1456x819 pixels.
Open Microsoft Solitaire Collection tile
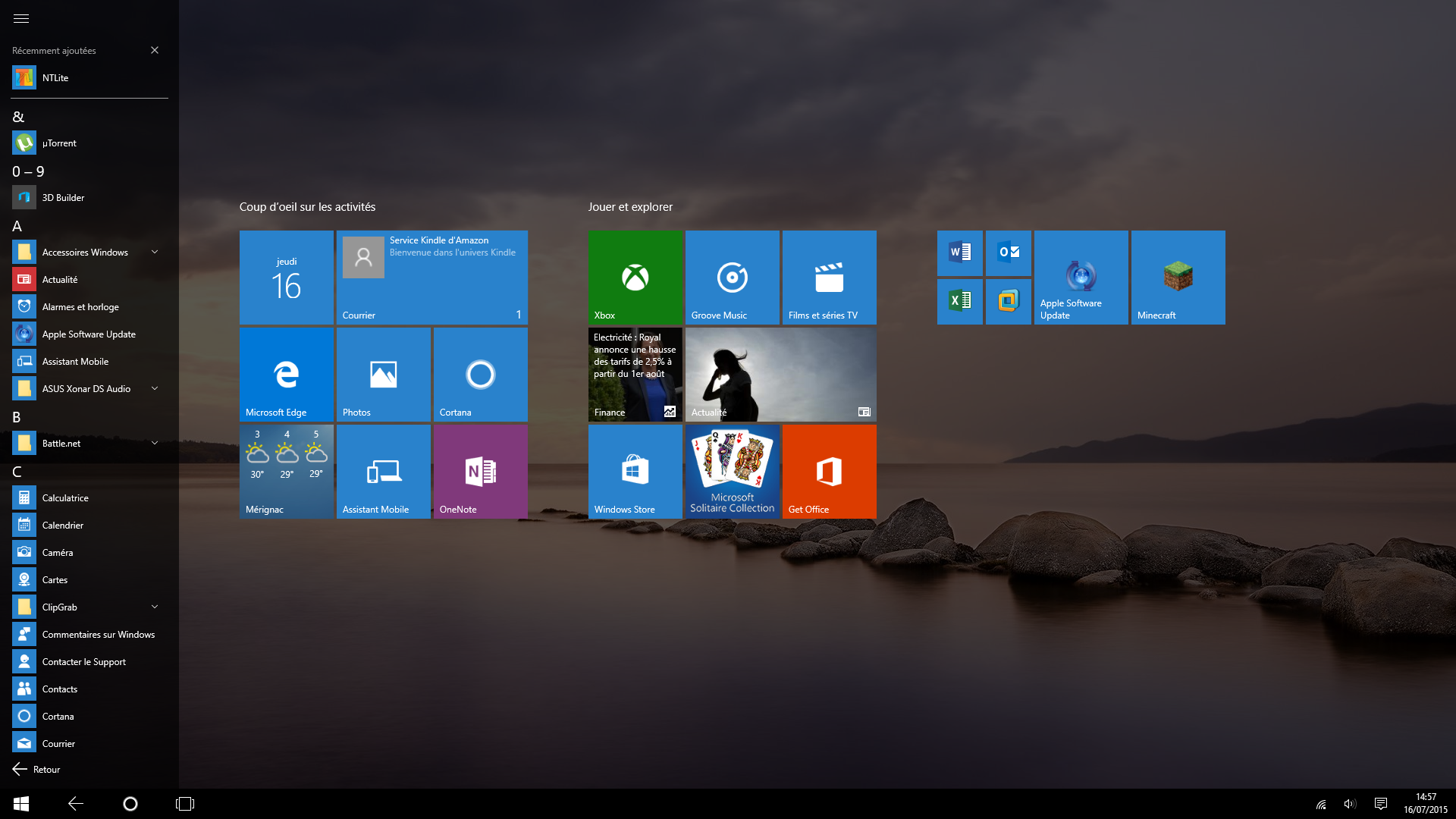[x=733, y=472]
